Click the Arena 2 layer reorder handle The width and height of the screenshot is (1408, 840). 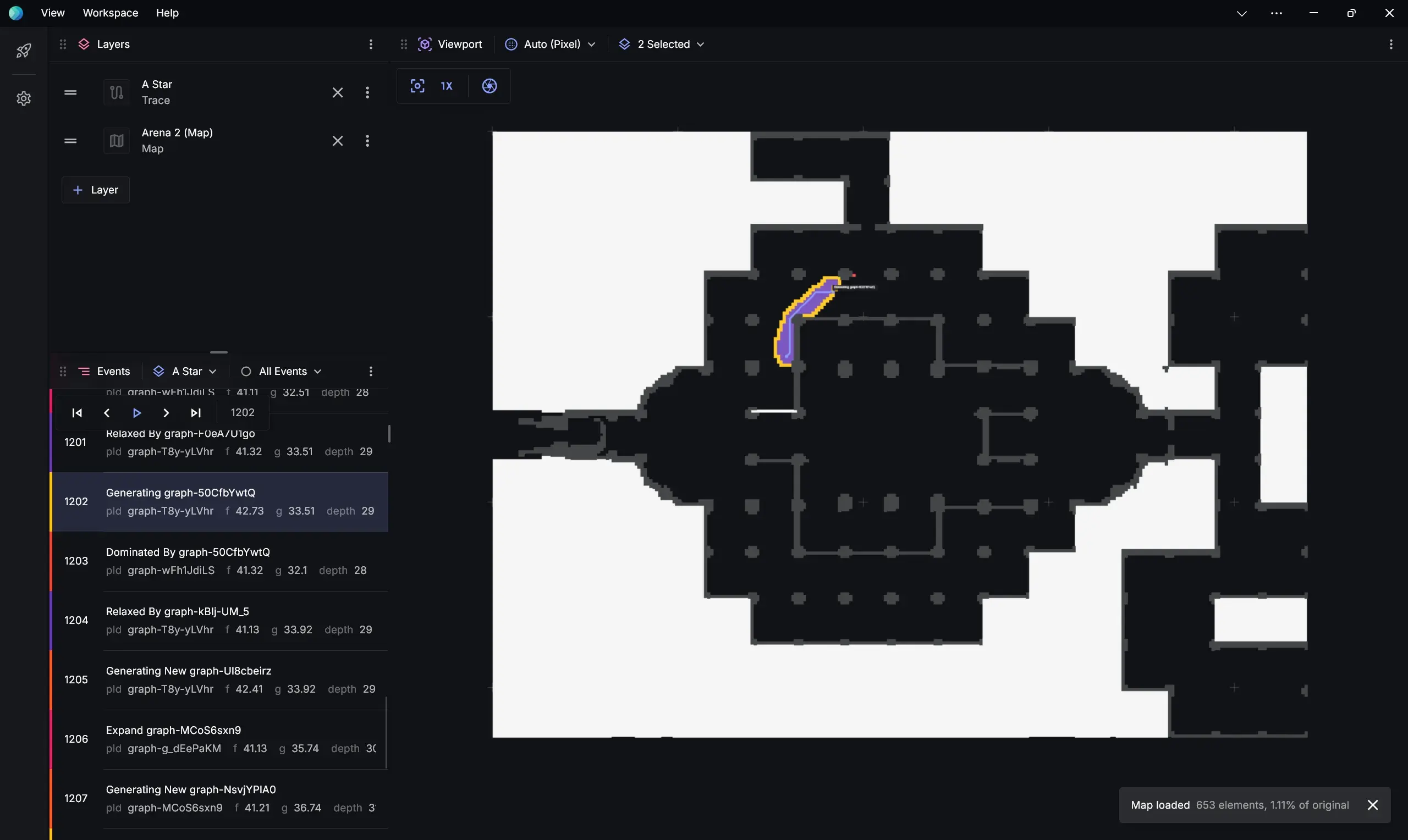[x=70, y=141]
